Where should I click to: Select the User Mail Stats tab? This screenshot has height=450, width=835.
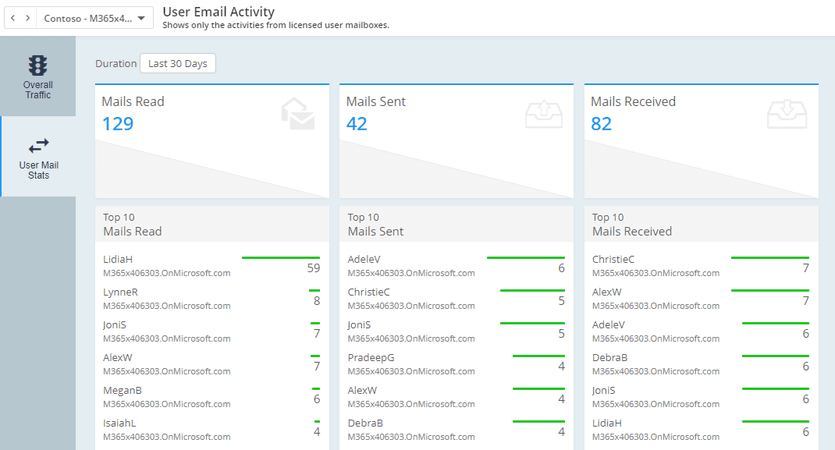38,157
